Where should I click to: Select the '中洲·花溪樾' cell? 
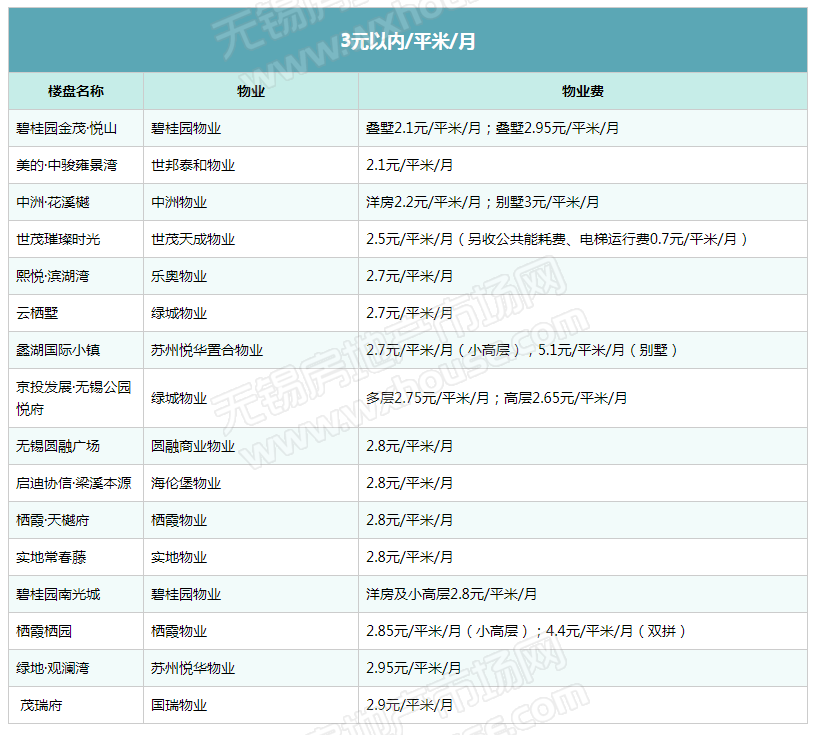point(76,202)
